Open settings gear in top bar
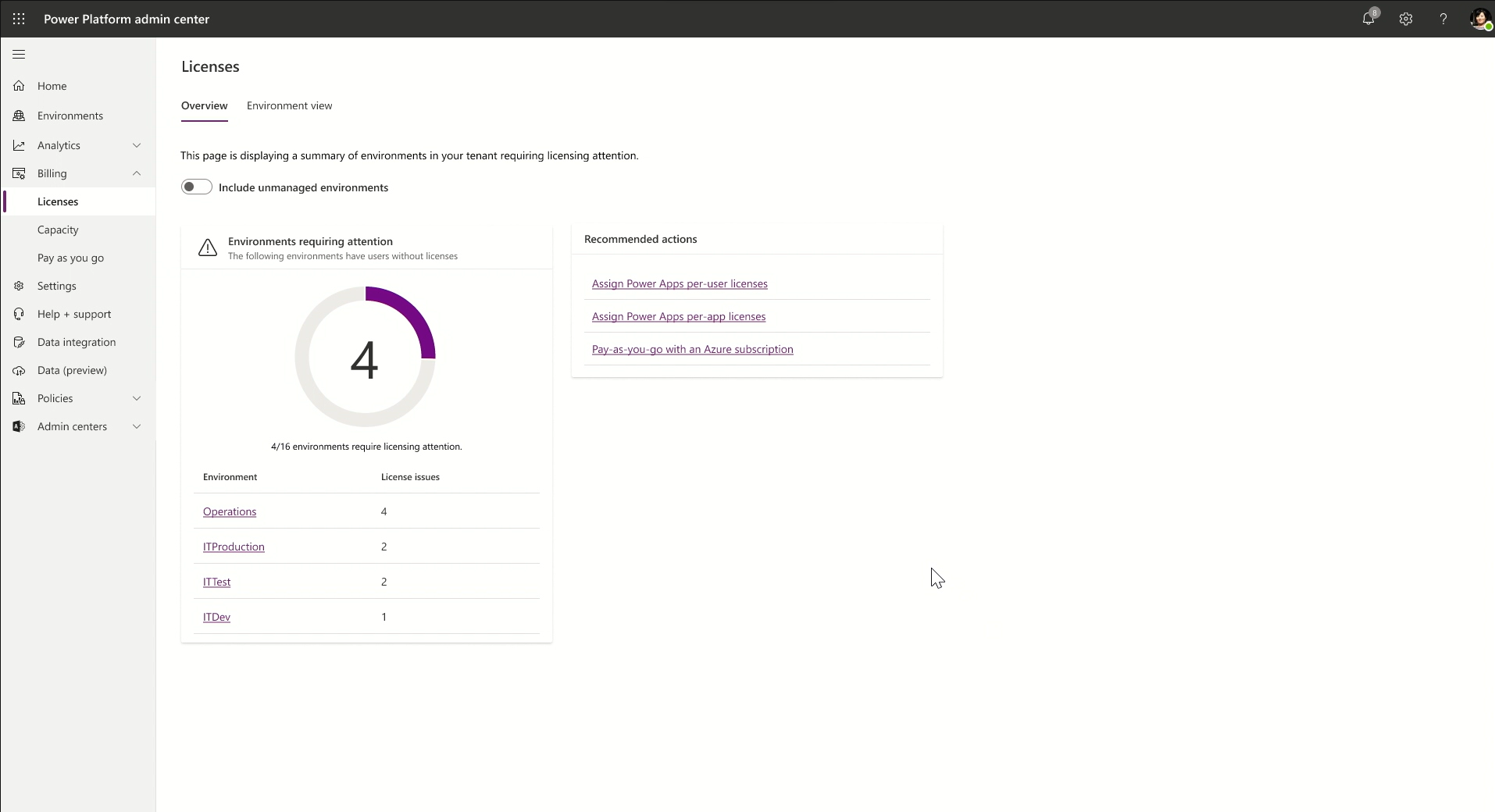Screen dimensions: 1495x812 click(1406, 19)
